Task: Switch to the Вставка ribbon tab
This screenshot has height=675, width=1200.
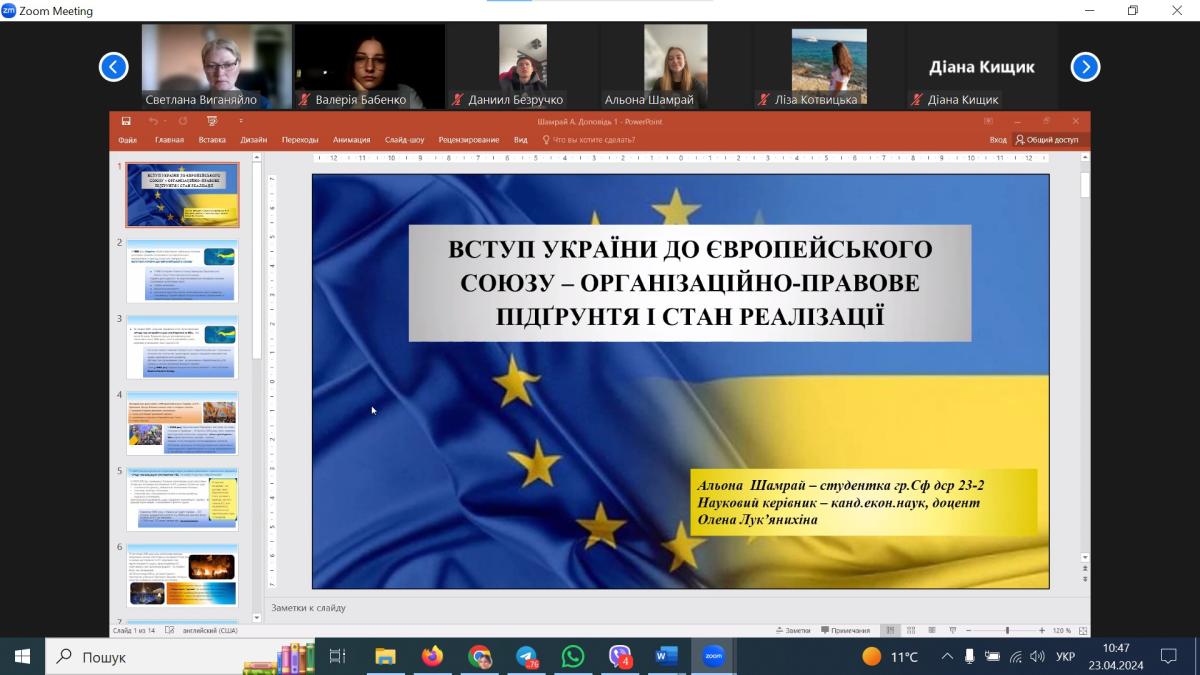Action: (x=212, y=140)
